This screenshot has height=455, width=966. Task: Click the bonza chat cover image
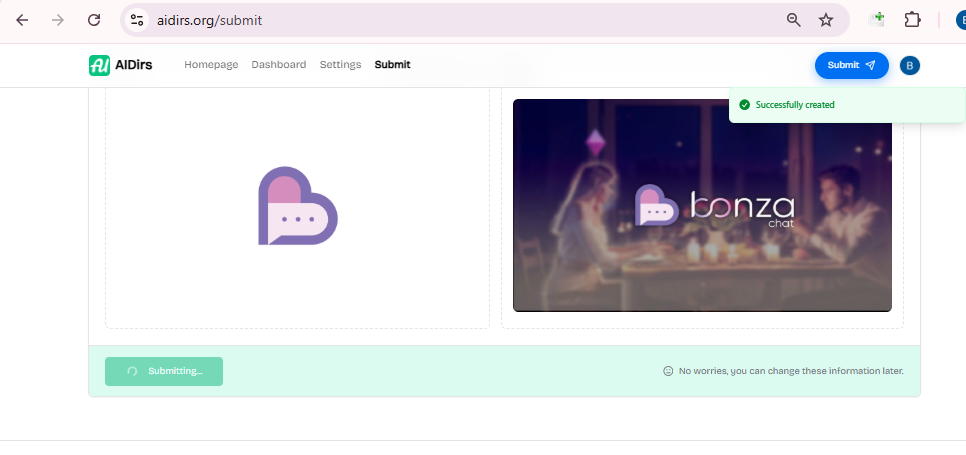click(x=702, y=205)
